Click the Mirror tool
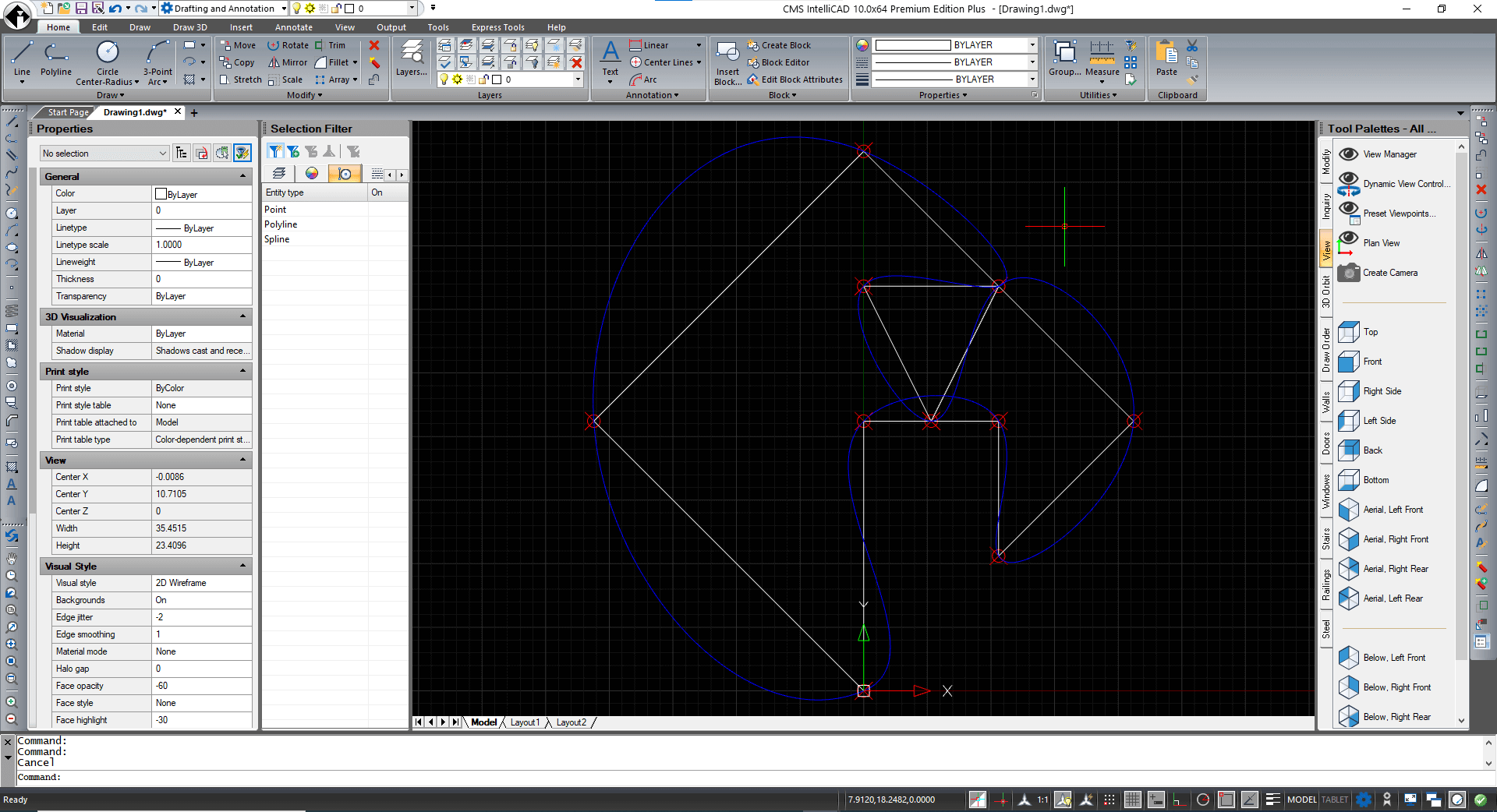 288,62
